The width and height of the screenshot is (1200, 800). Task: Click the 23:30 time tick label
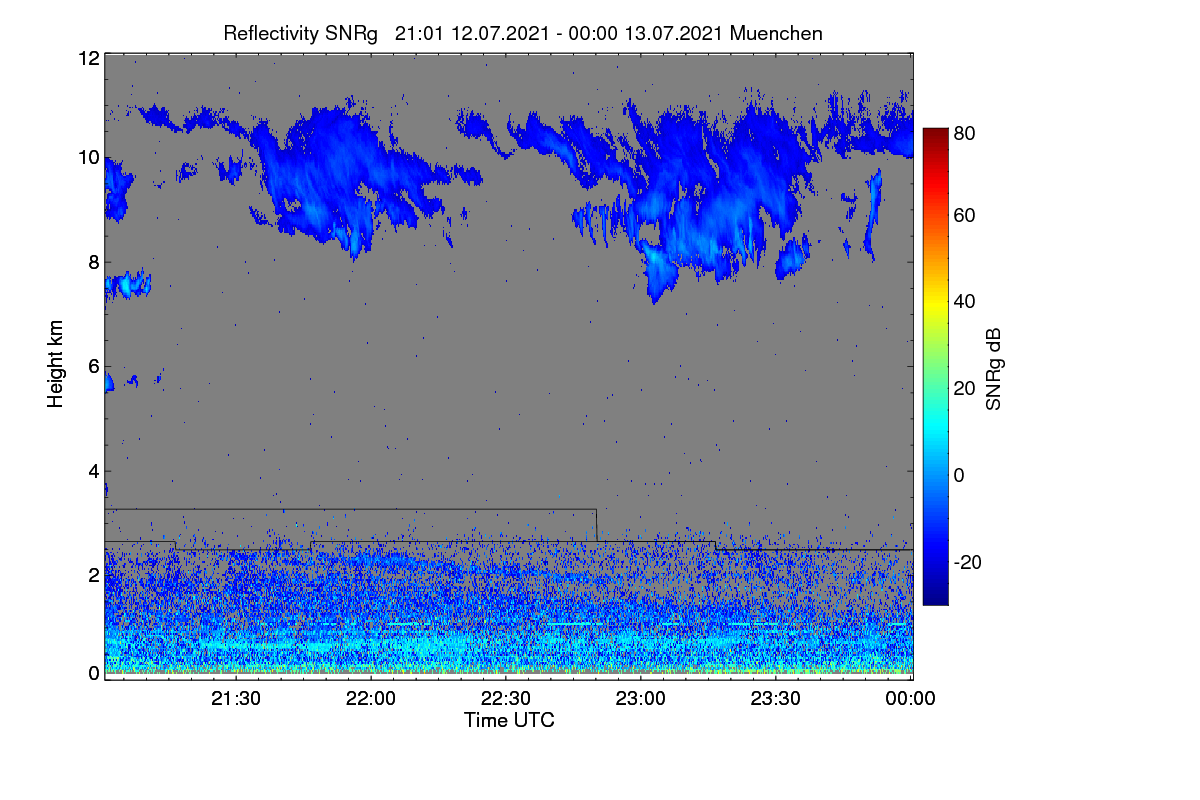(x=777, y=699)
